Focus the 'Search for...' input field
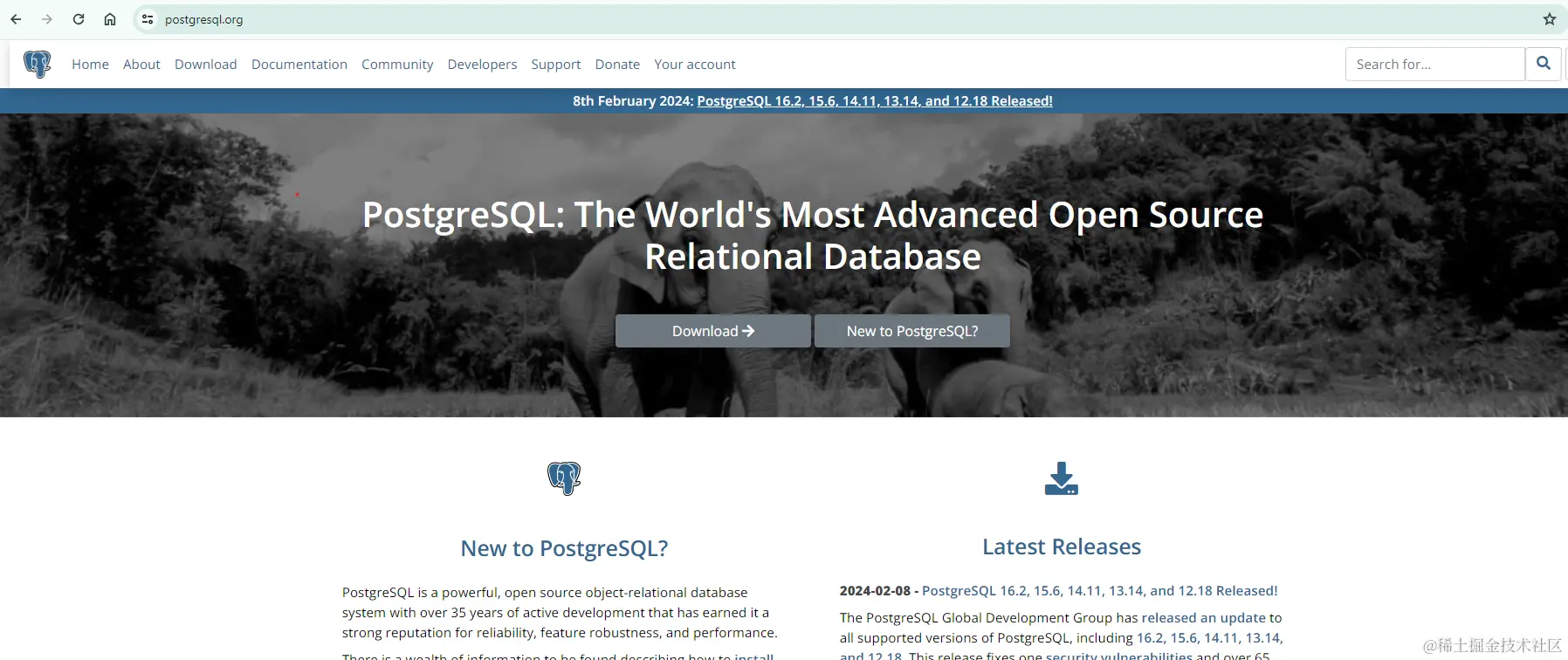The width and height of the screenshot is (1568, 660). 1435,64
